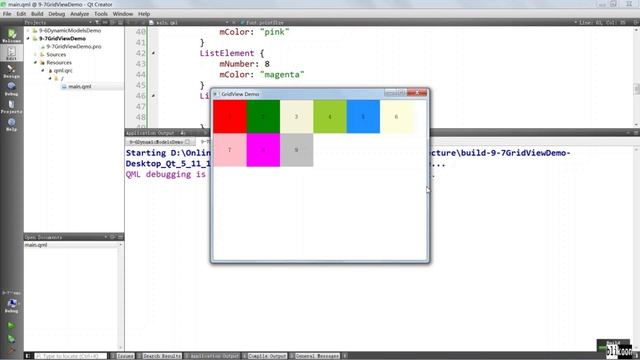
Task: Expand the Sources folder
Action: (x=36, y=54)
